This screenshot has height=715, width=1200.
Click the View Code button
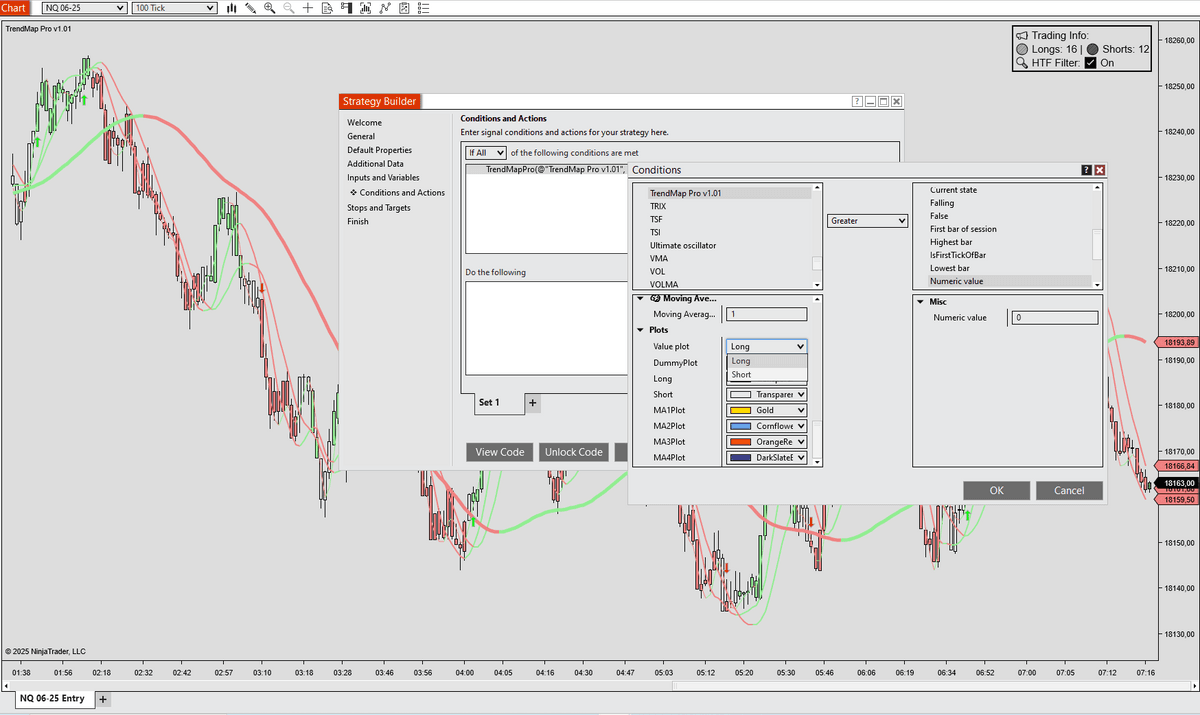click(x=499, y=452)
